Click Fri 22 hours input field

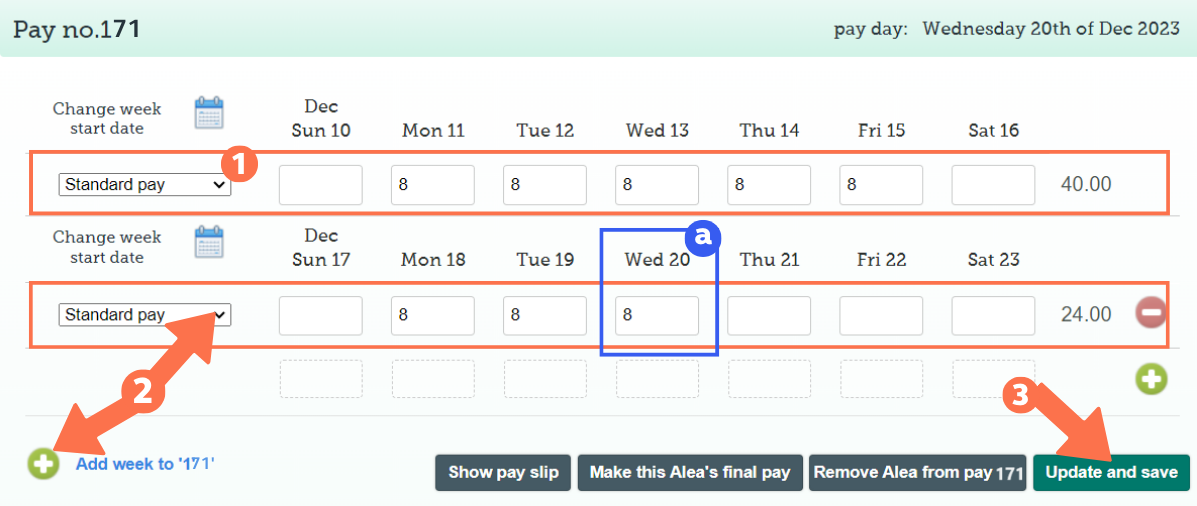tap(881, 315)
